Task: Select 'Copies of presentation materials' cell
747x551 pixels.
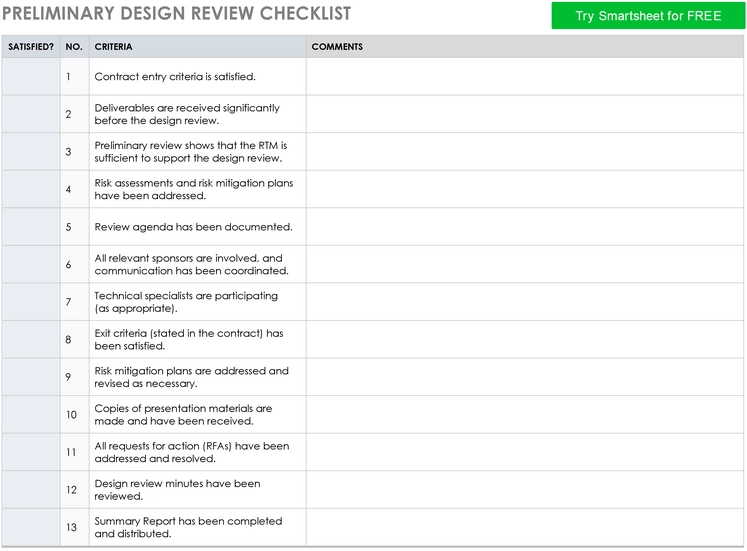Action: click(197, 415)
